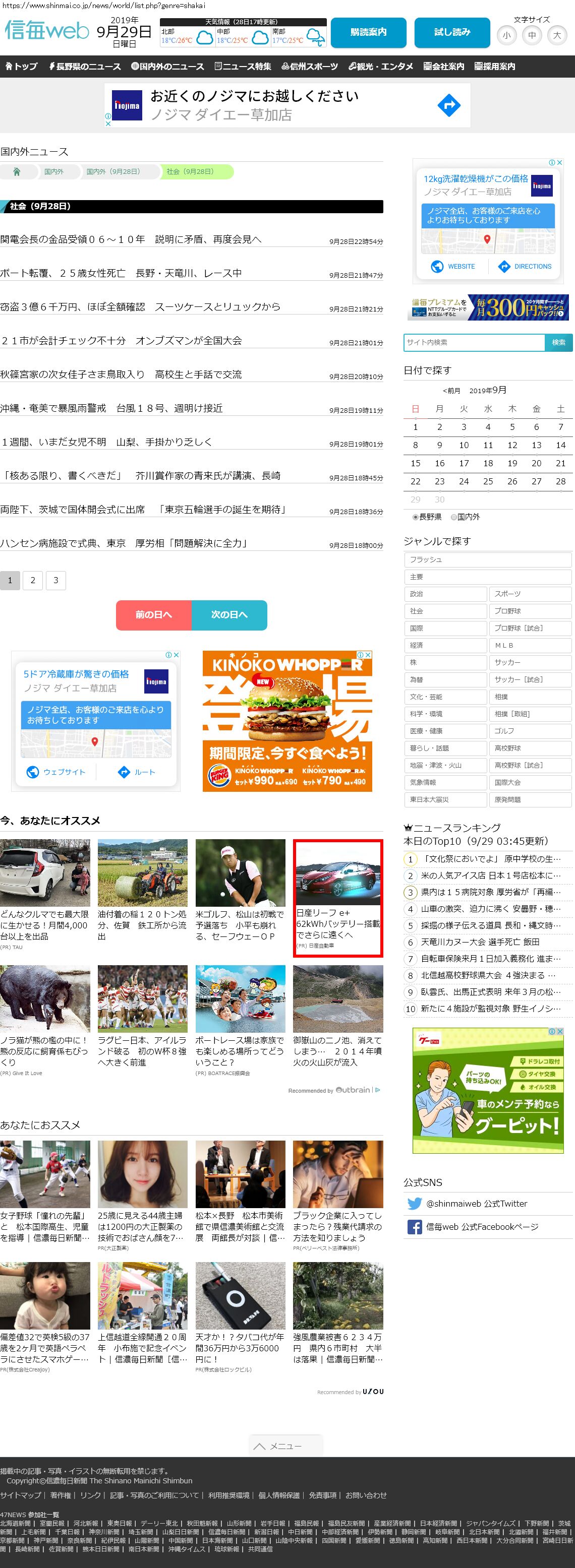Select the 長野県 radio button
The width and height of the screenshot is (575, 1568).
[416, 517]
